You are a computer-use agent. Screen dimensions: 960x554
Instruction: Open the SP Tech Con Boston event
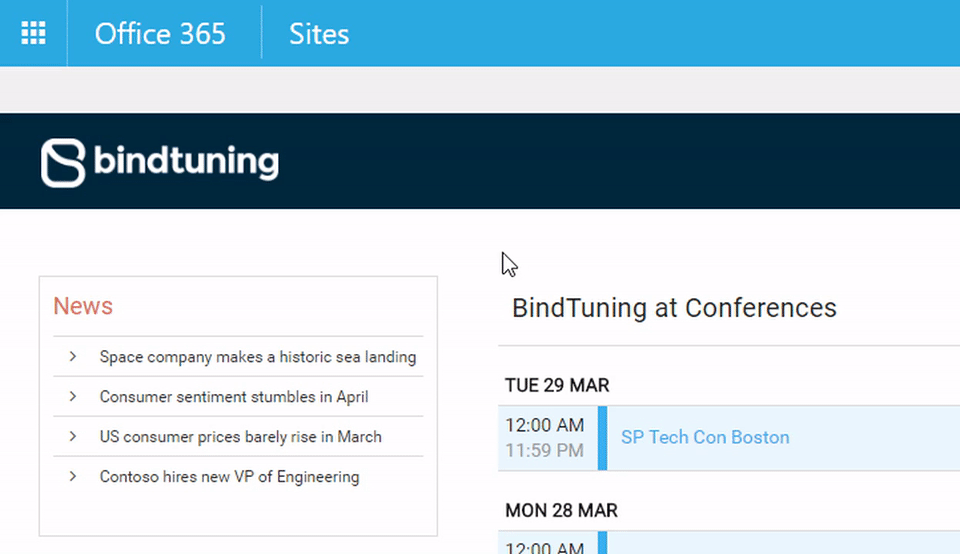coord(705,437)
